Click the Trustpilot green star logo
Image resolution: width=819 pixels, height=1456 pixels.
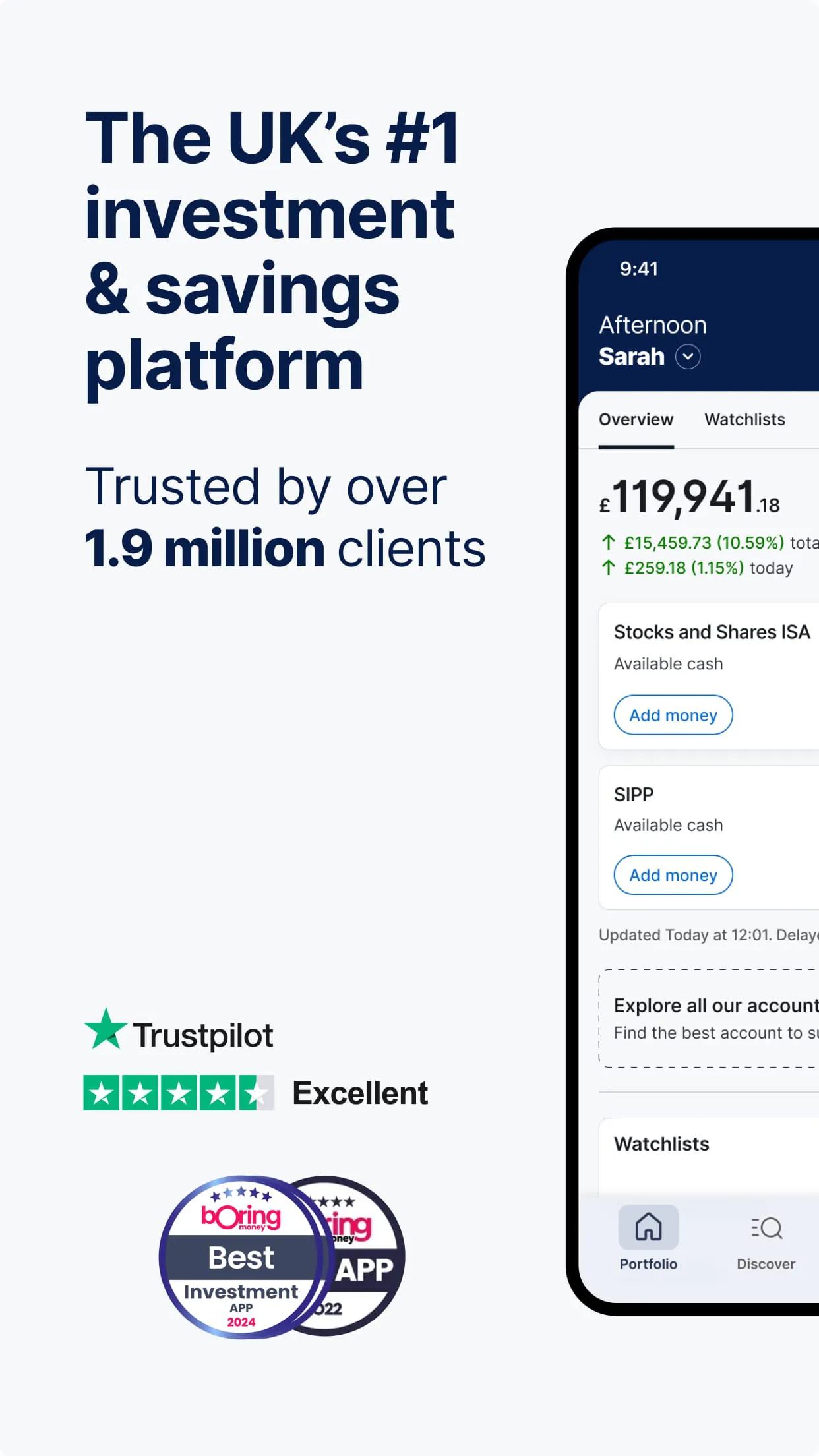point(106,1029)
